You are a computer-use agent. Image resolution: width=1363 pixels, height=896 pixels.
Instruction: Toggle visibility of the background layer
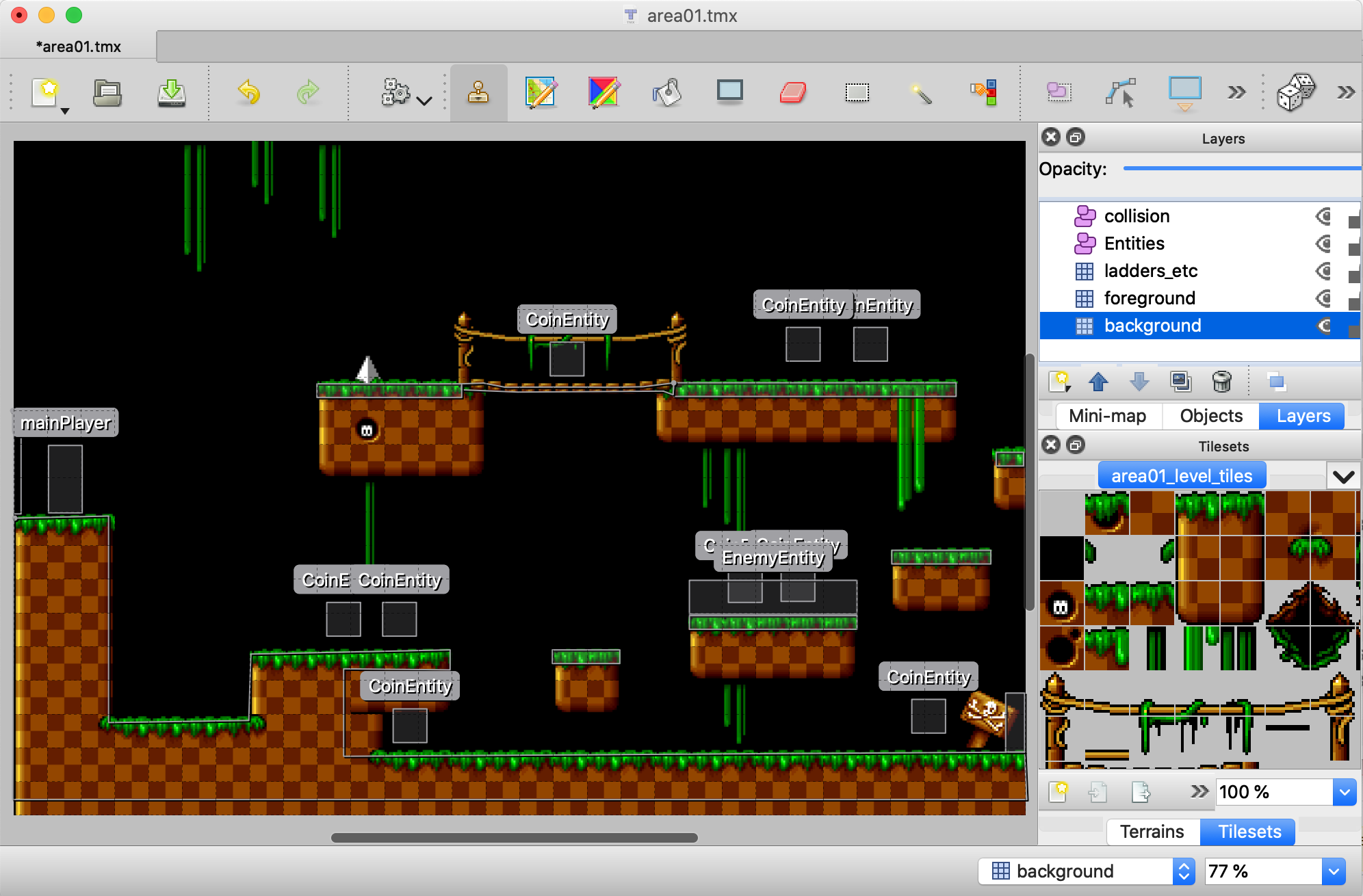1324,326
